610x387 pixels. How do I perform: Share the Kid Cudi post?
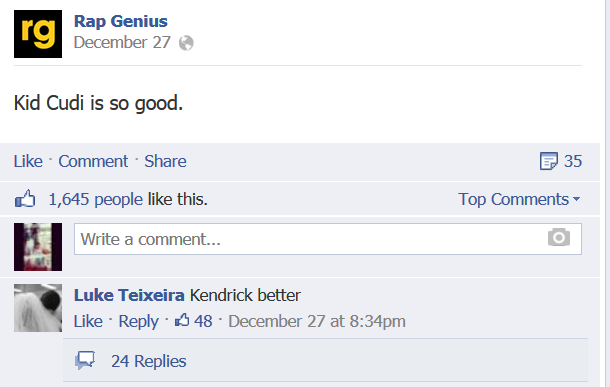click(165, 161)
